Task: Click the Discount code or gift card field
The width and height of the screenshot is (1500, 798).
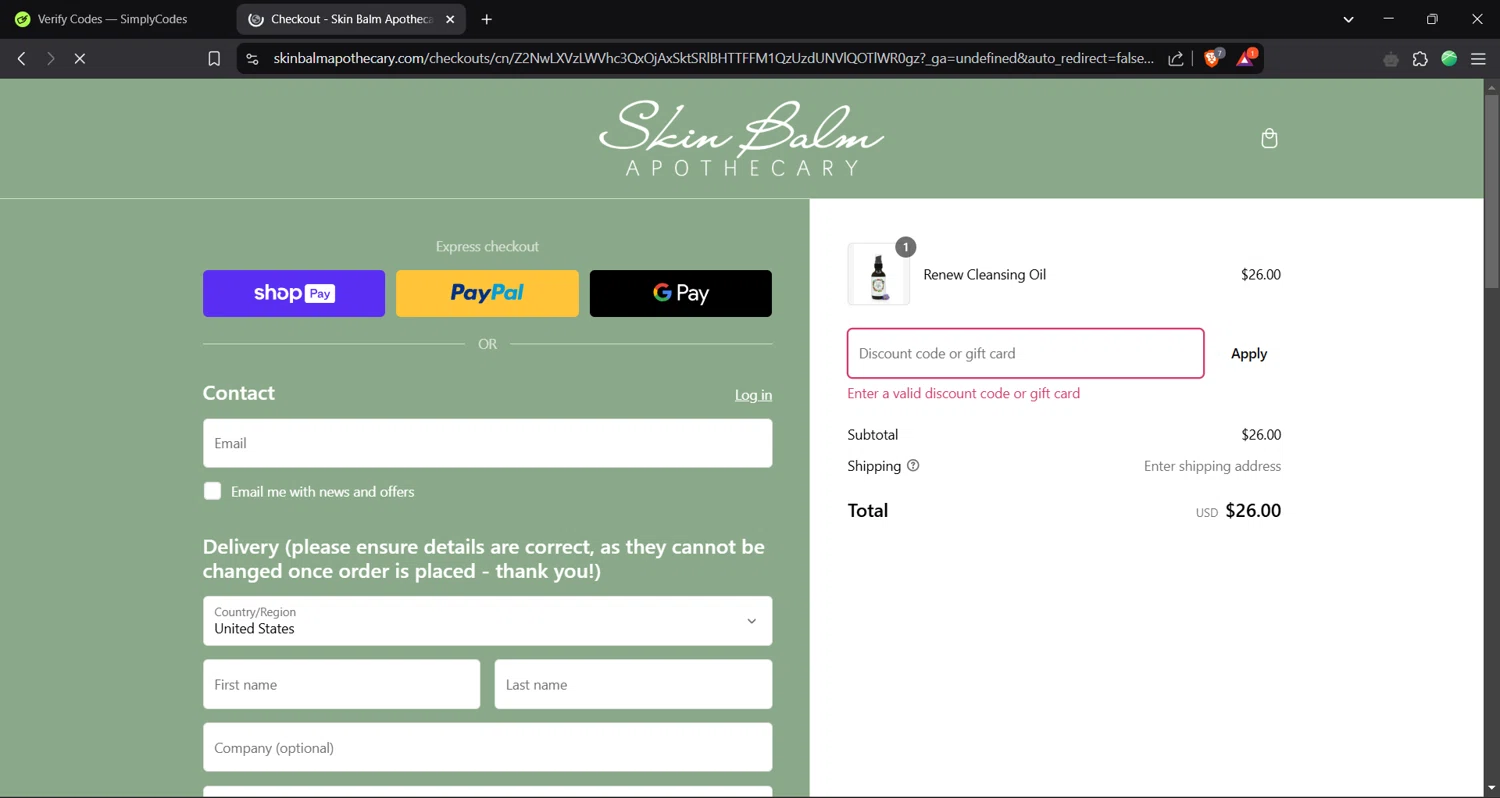Action: coord(1025,353)
